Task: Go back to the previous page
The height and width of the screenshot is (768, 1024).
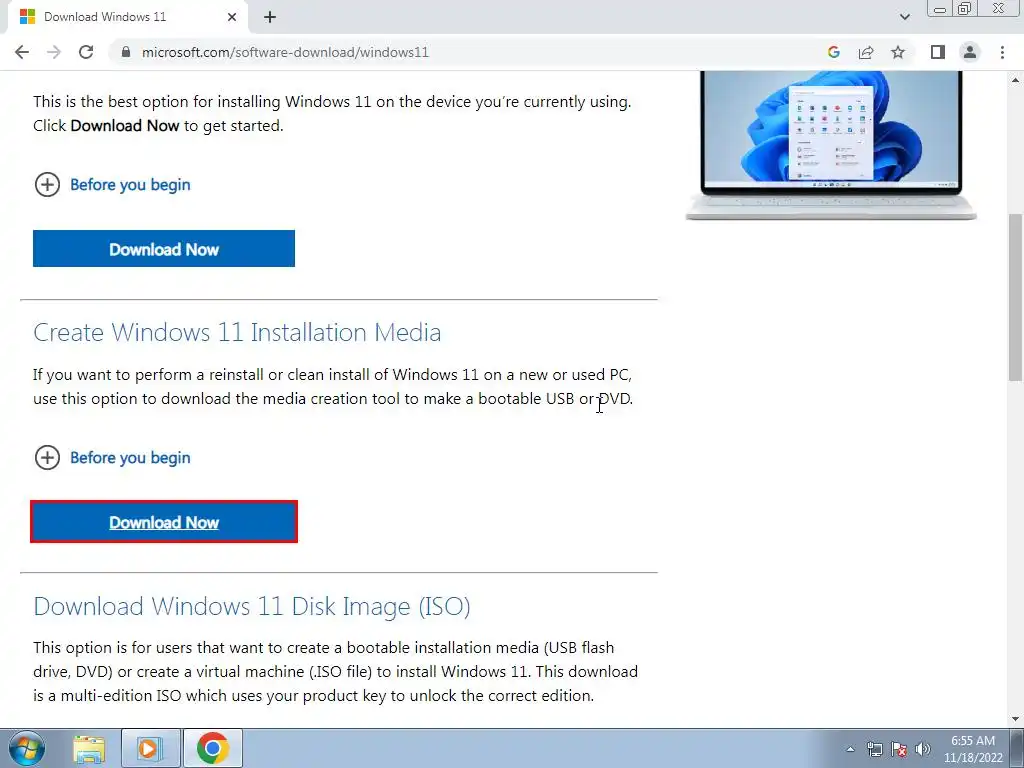Action: tap(22, 52)
